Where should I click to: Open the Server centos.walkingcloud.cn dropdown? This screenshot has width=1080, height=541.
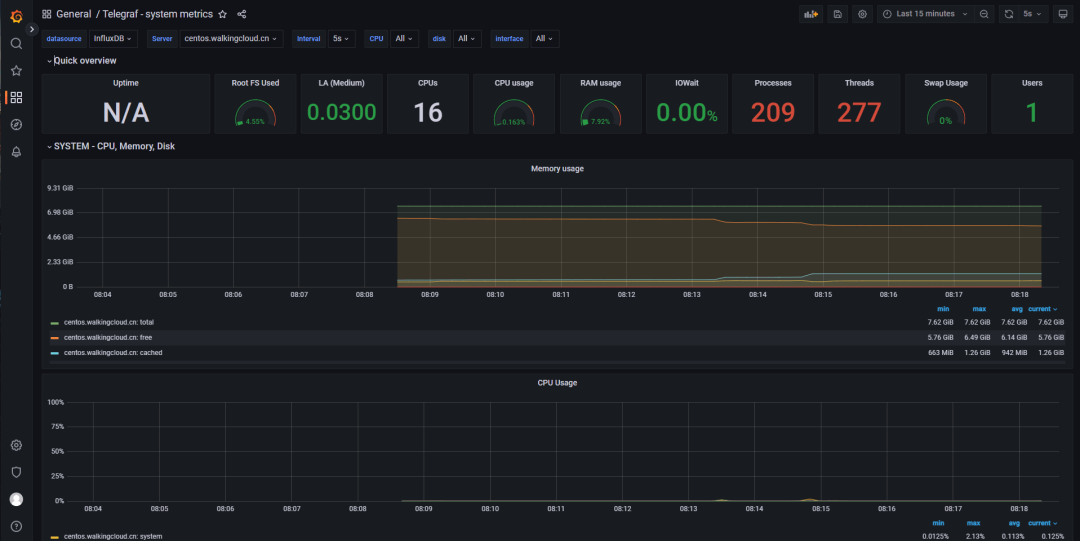pos(231,38)
